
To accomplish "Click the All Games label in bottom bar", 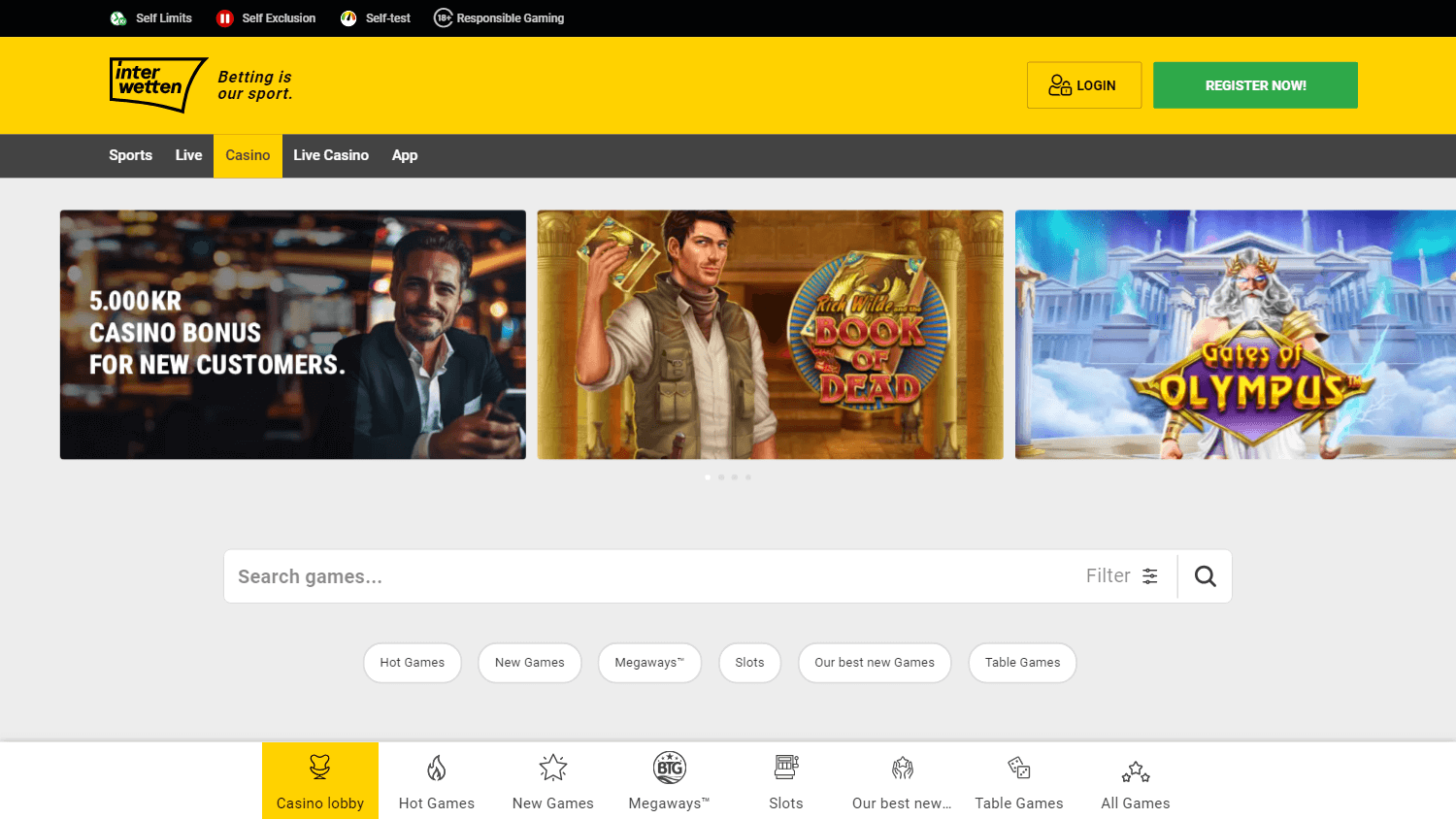I will (x=1136, y=803).
